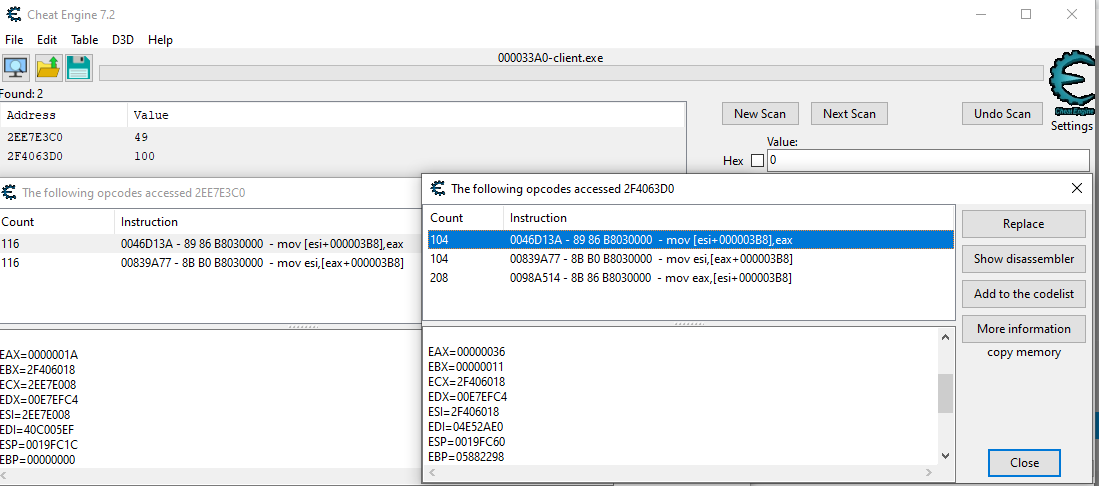This screenshot has width=1099, height=486.
Task: Click value 100 in found list
Action: pos(144,156)
